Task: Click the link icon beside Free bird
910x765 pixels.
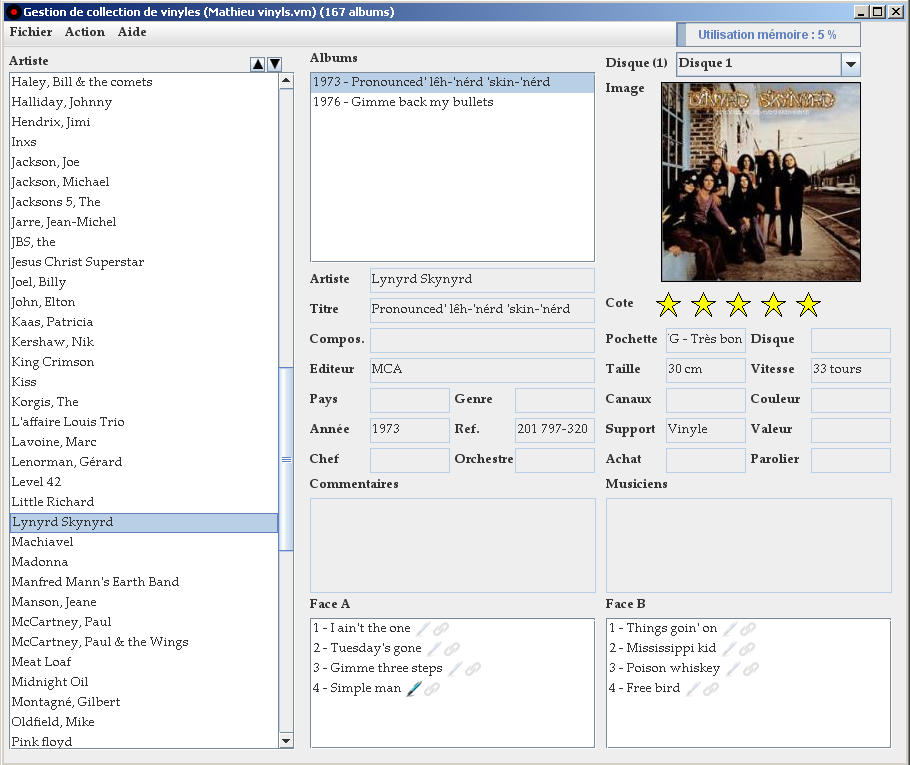Action: pyautogui.click(x=711, y=689)
